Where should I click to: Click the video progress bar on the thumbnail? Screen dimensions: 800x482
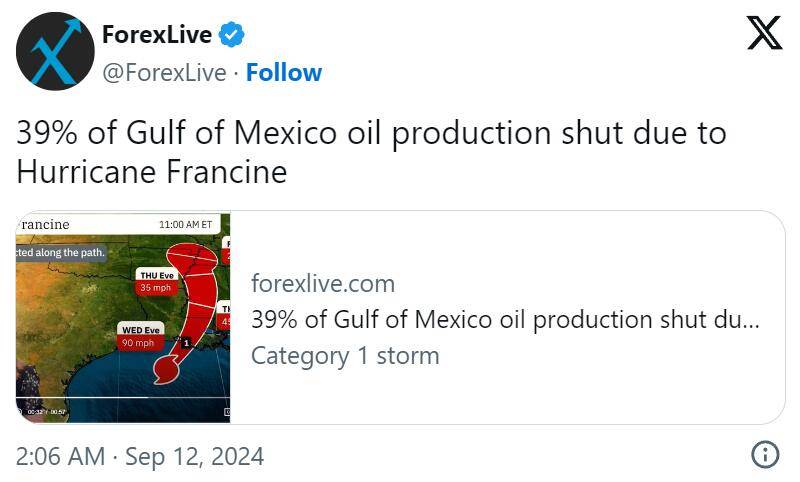[x=123, y=397]
